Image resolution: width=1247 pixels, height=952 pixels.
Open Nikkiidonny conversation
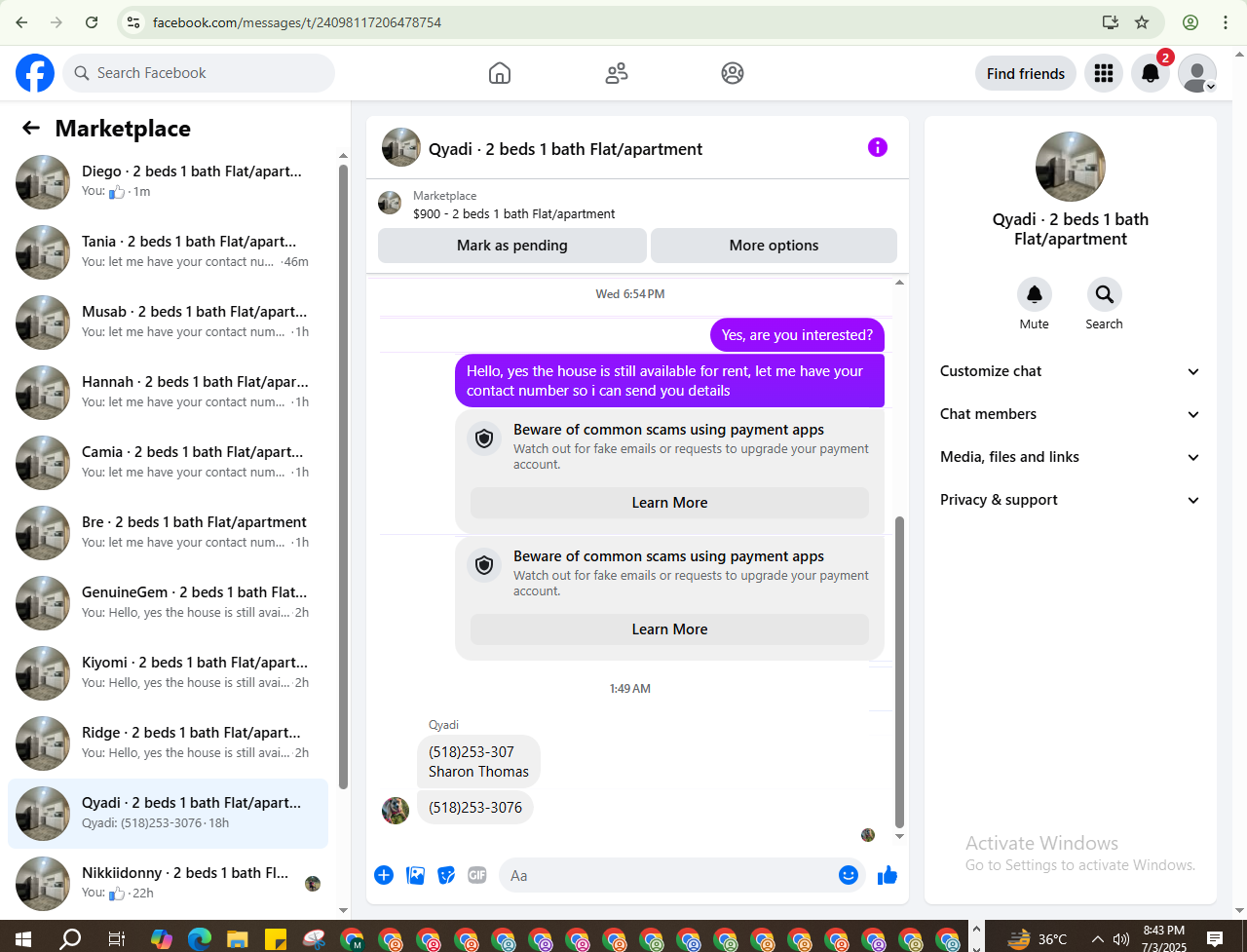tap(169, 882)
